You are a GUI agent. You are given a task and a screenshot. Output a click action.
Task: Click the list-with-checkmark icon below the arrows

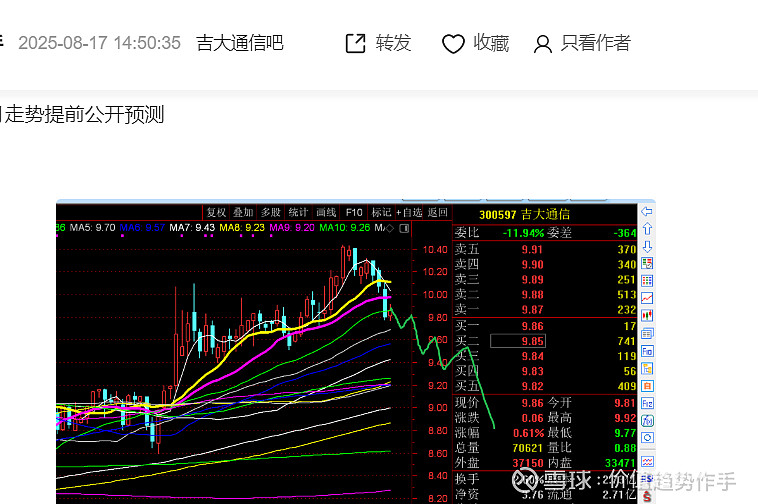tap(647, 263)
